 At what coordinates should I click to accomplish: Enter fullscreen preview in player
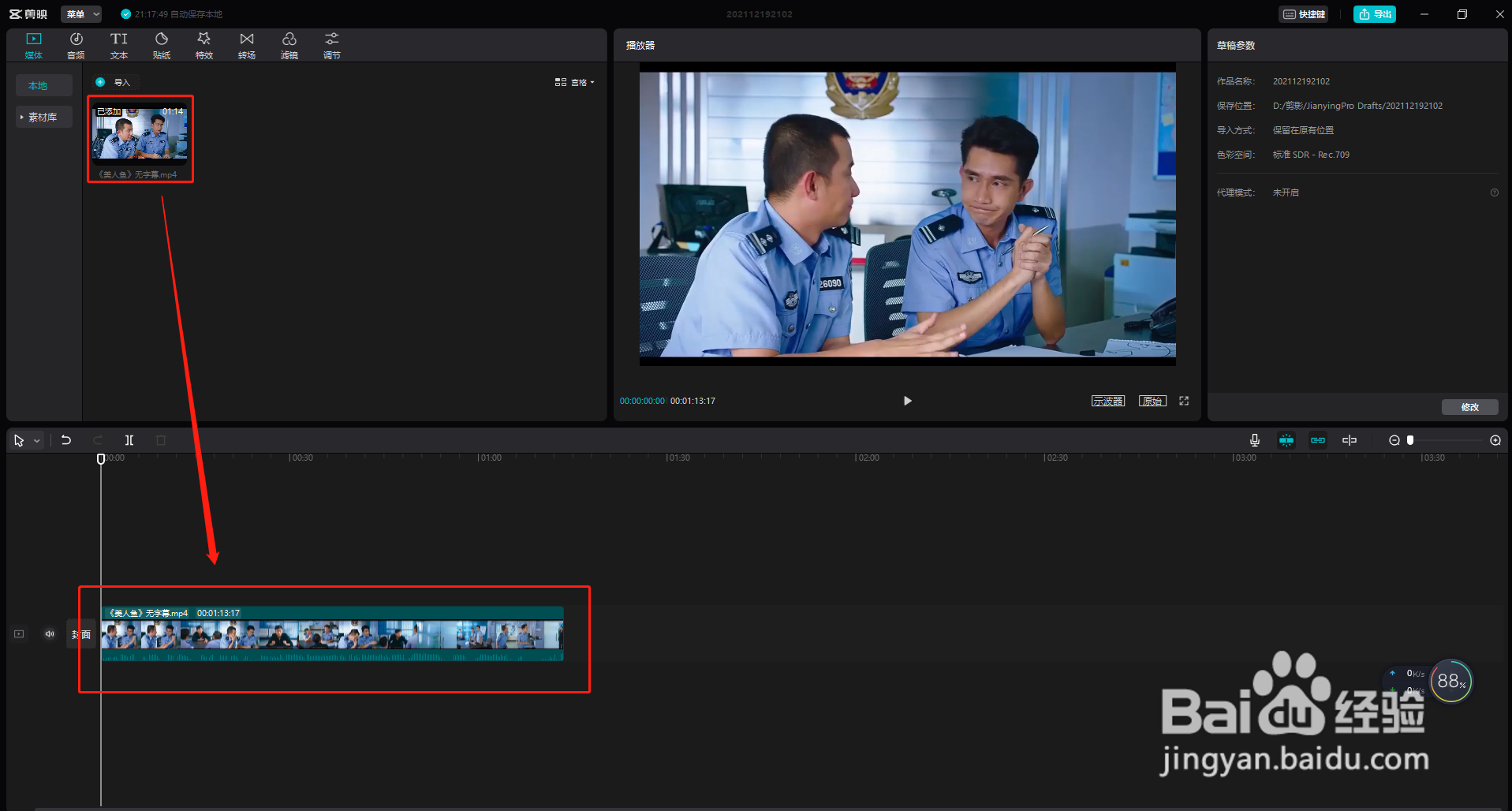1184,401
